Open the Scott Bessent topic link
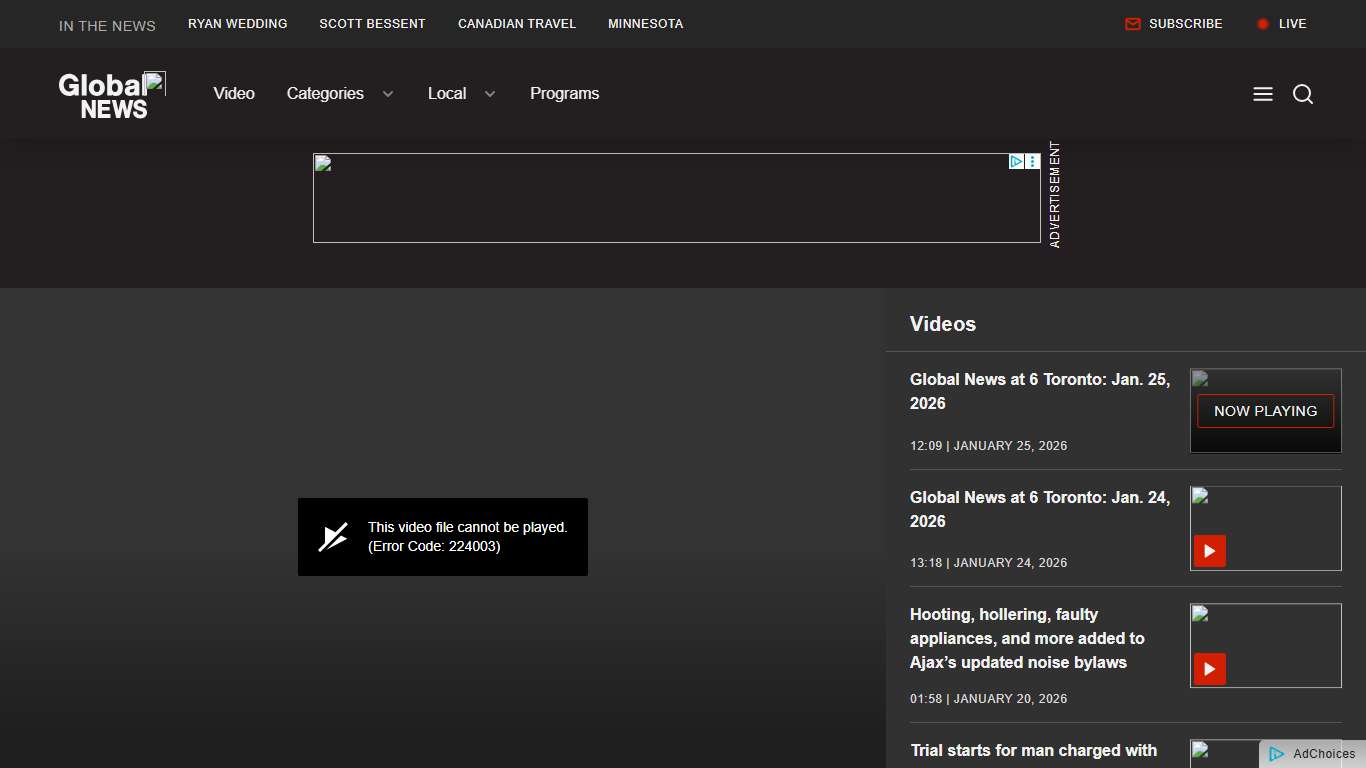Image resolution: width=1366 pixels, height=768 pixels. coord(372,24)
